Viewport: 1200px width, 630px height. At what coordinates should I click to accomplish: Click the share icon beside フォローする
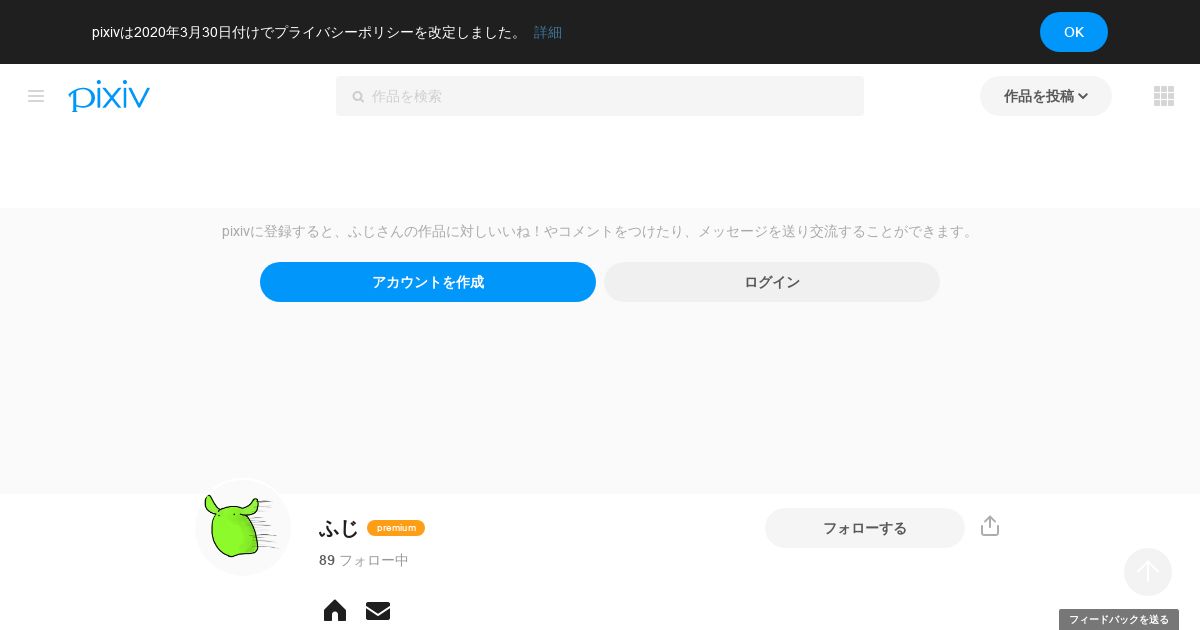[990, 526]
